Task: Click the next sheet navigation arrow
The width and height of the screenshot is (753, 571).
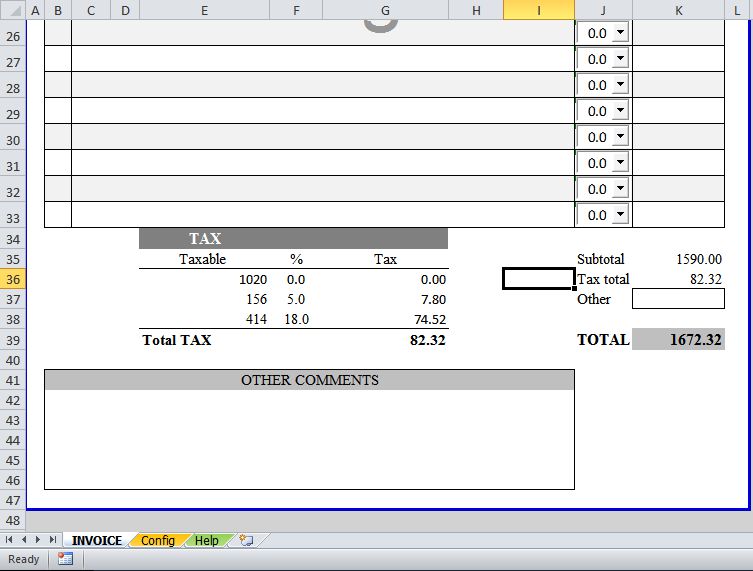Action: point(38,540)
